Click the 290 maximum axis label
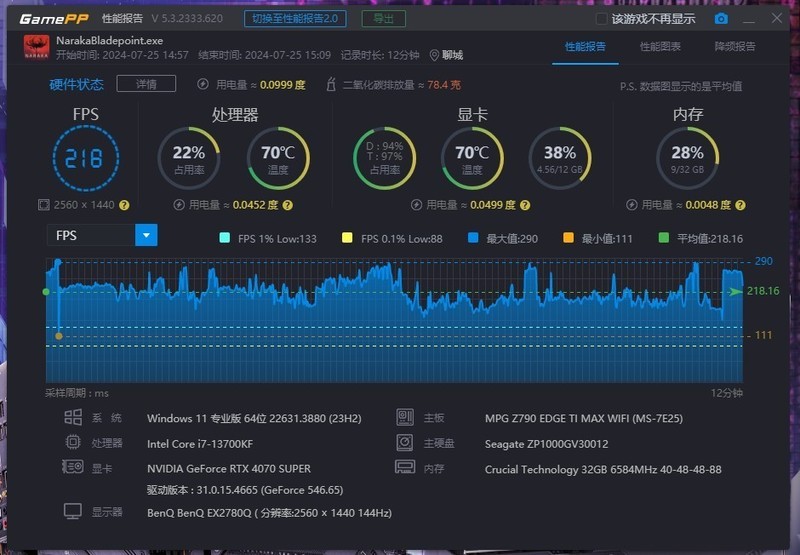Viewport: 800px width, 555px height. (x=764, y=261)
